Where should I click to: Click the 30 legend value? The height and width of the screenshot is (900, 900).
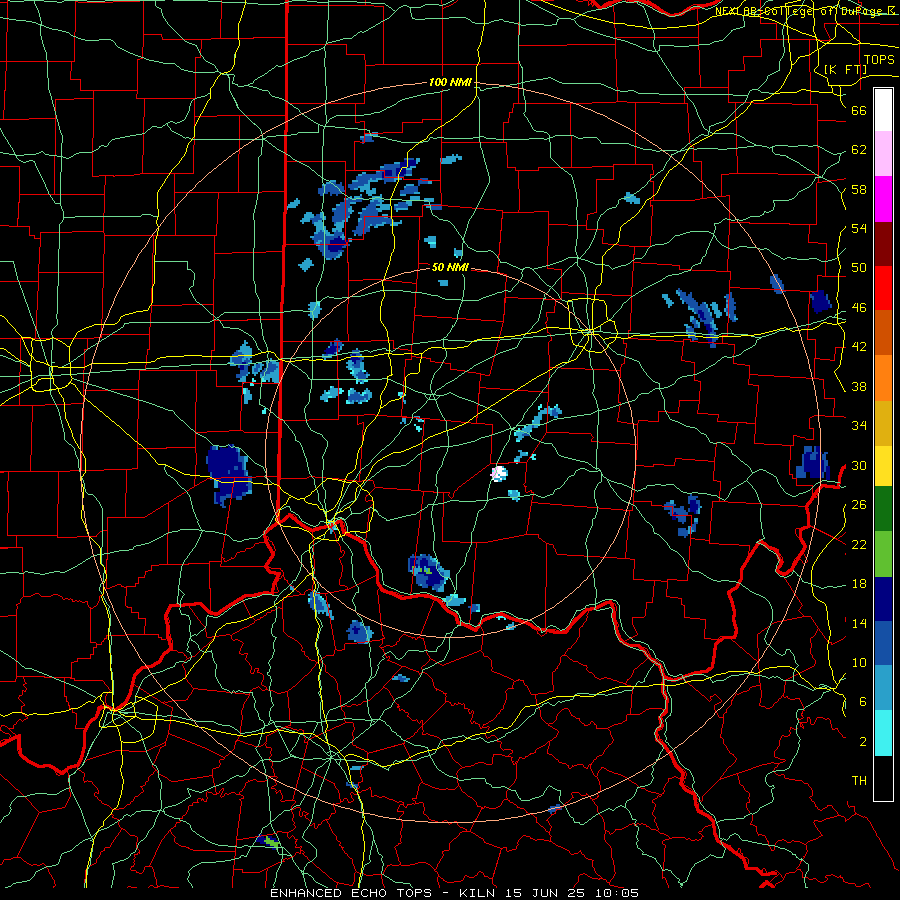point(859,465)
